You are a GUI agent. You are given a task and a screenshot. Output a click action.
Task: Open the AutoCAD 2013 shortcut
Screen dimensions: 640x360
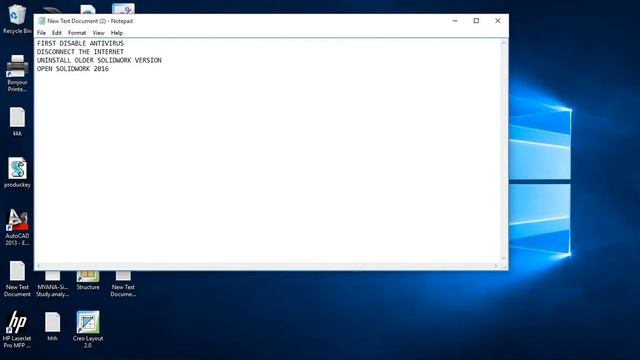pyautogui.click(x=17, y=227)
